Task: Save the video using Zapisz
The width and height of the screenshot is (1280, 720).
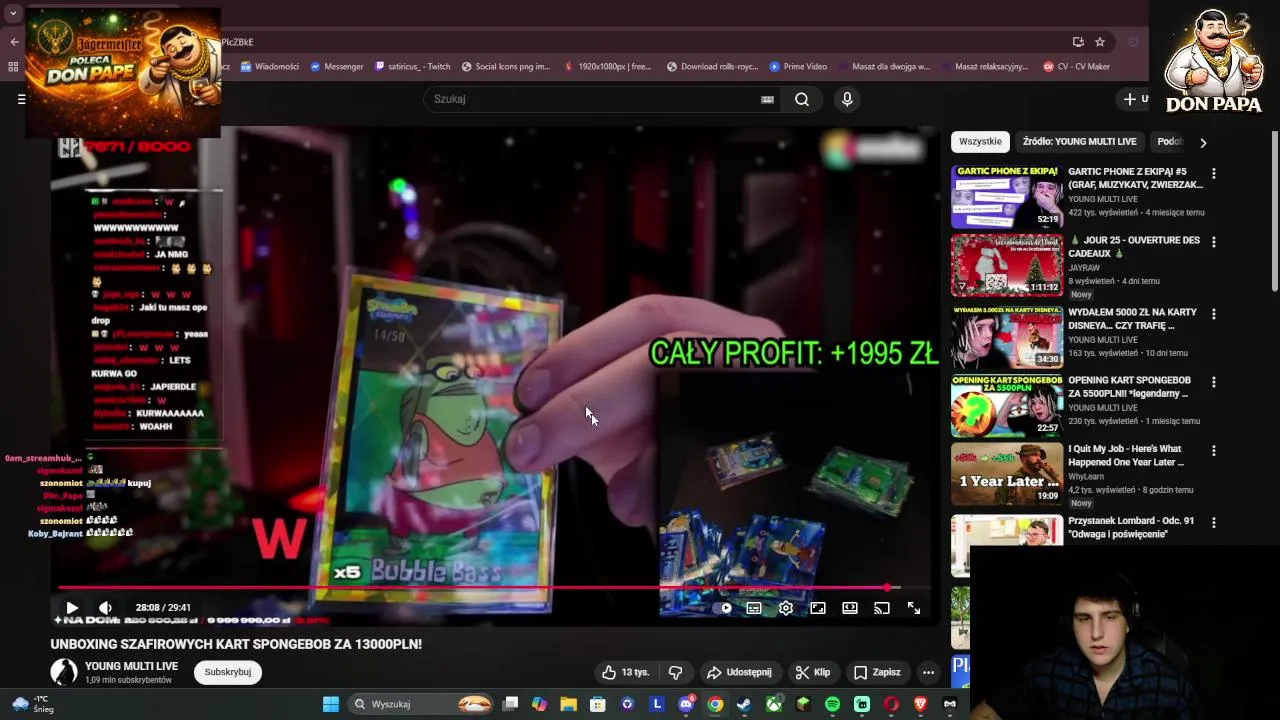Action: [877, 672]
